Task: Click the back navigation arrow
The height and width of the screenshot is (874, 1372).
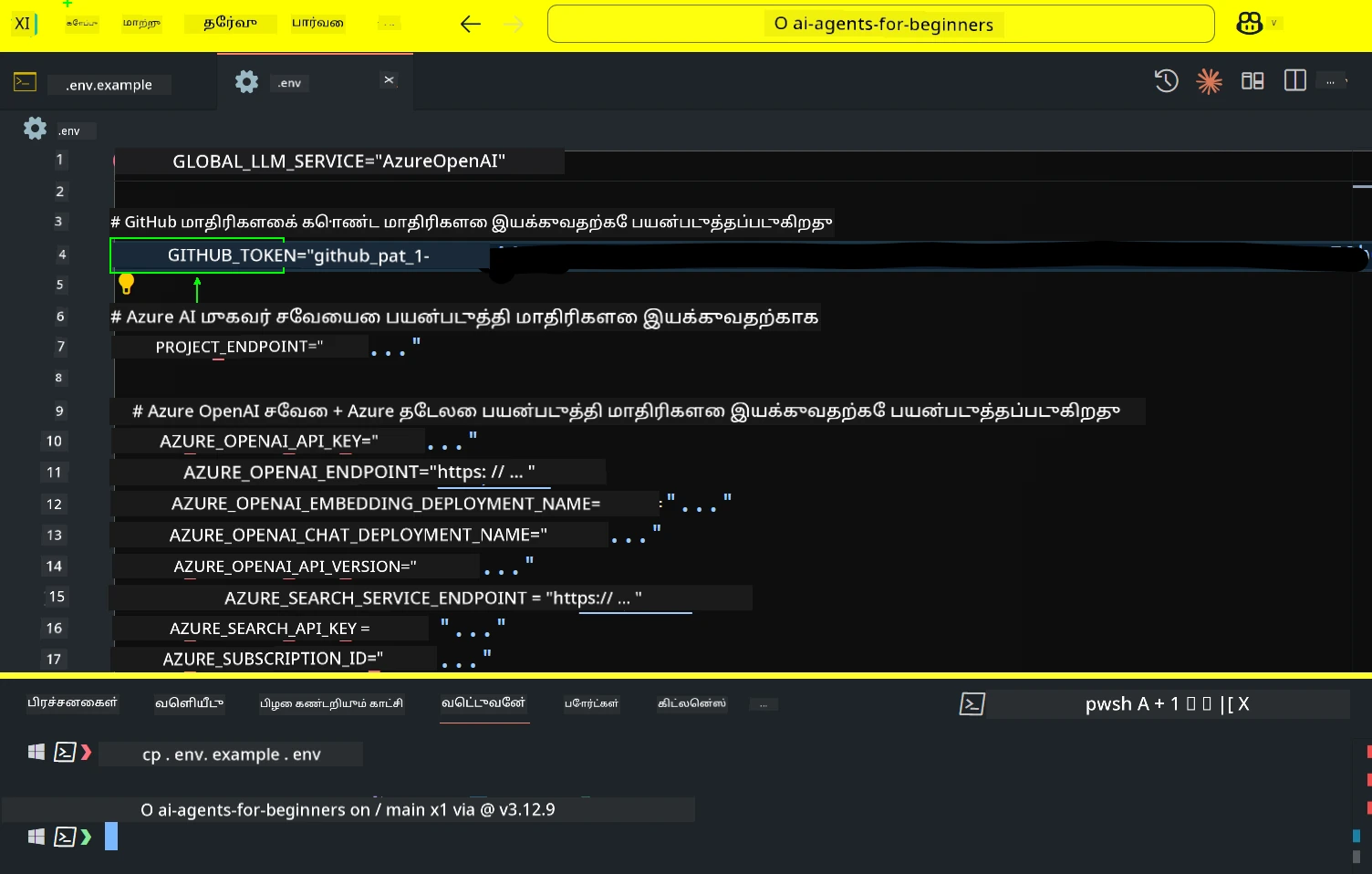Action: click(x=471, y=24)
